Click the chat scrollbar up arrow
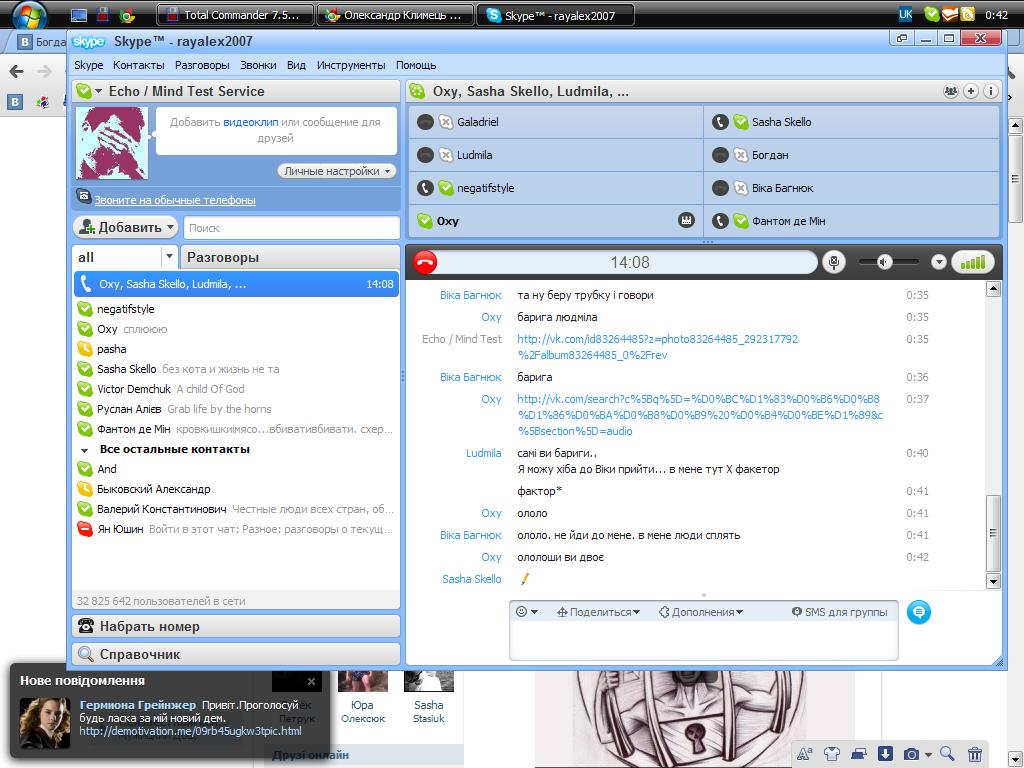The width and height of the screenshot is (1024, 768). pyautogui.click(x=993, y=289)
